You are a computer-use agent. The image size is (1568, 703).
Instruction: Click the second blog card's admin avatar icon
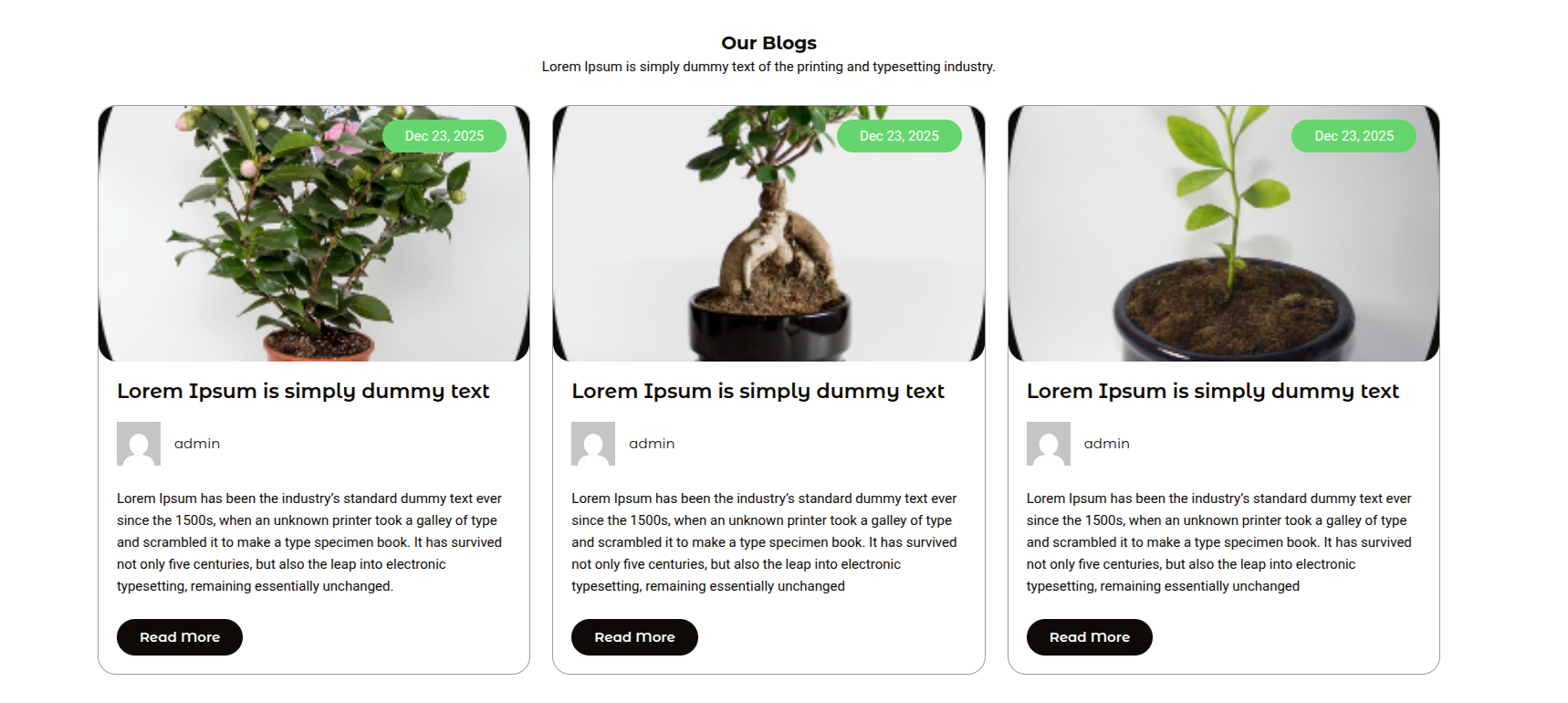click(x=593, y=444)
